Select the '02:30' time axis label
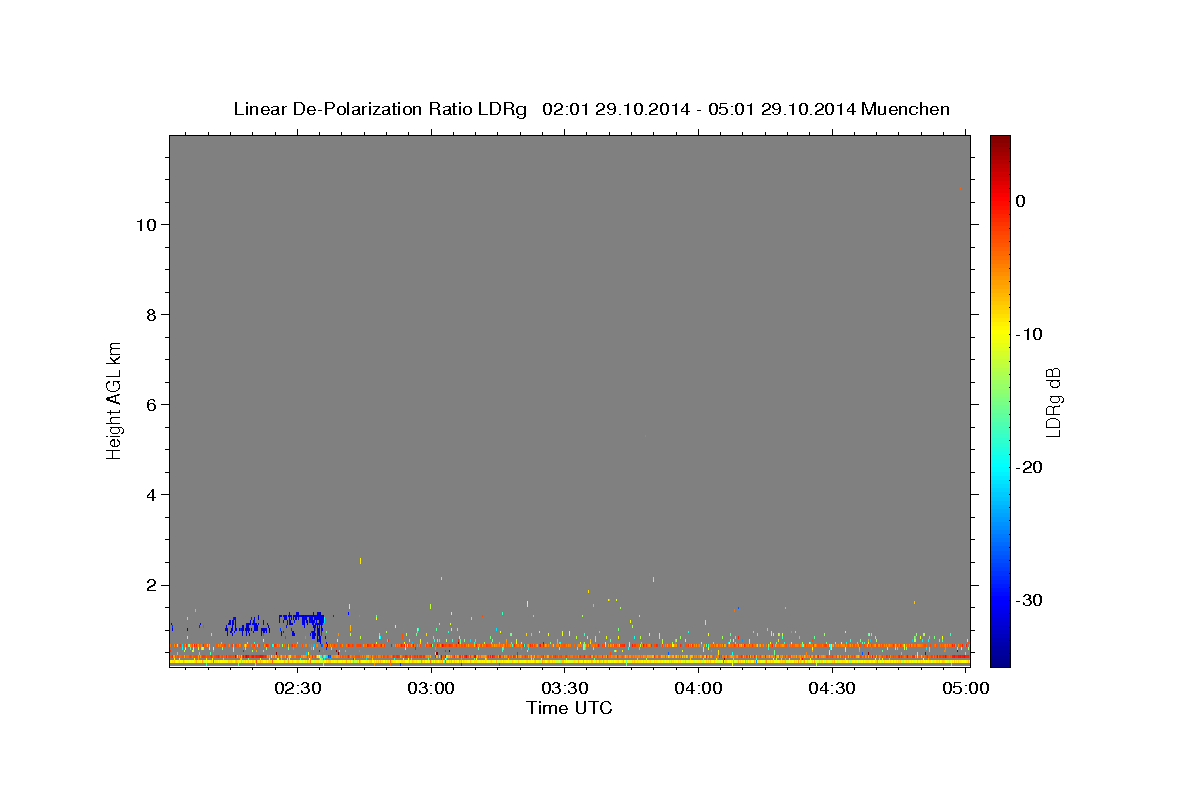The image size is (1200, 800). [x=298, y=688]
